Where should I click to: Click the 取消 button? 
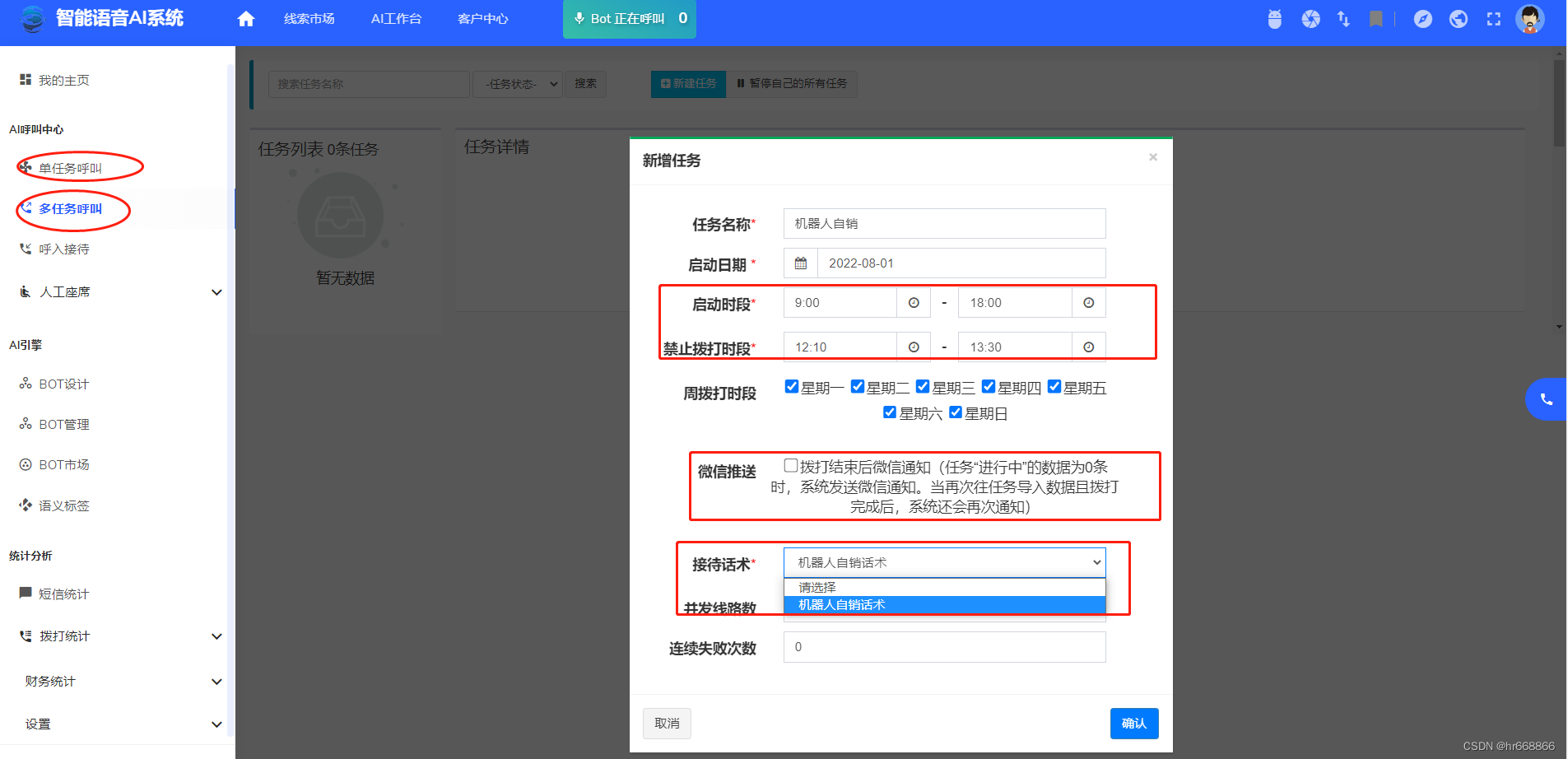tap(667, 724)
